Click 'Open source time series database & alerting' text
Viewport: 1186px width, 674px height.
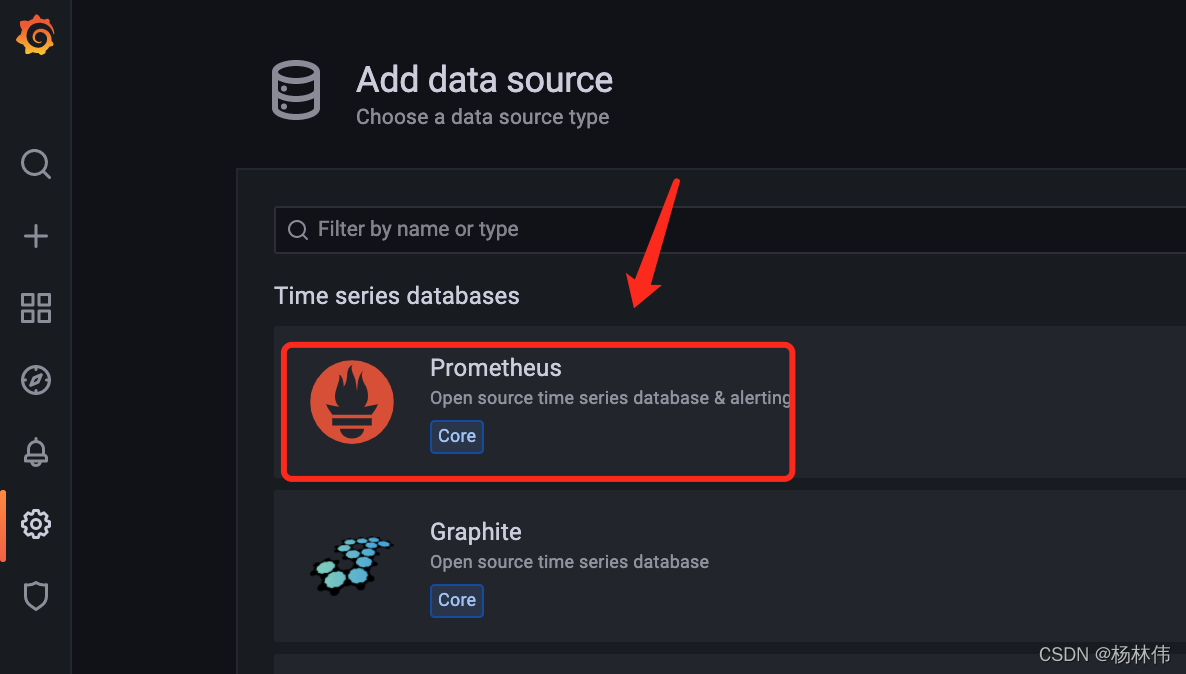pos(610,398)
